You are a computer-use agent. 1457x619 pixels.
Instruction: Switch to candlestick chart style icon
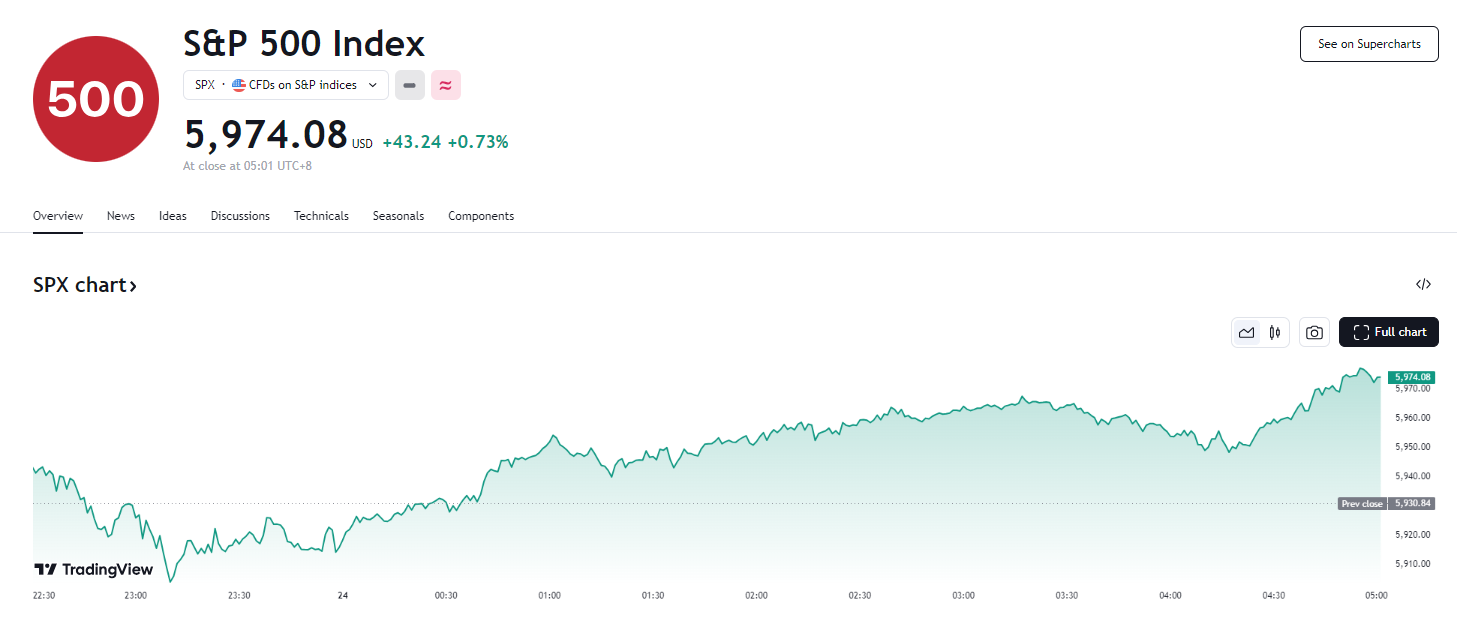point(1275,333)
